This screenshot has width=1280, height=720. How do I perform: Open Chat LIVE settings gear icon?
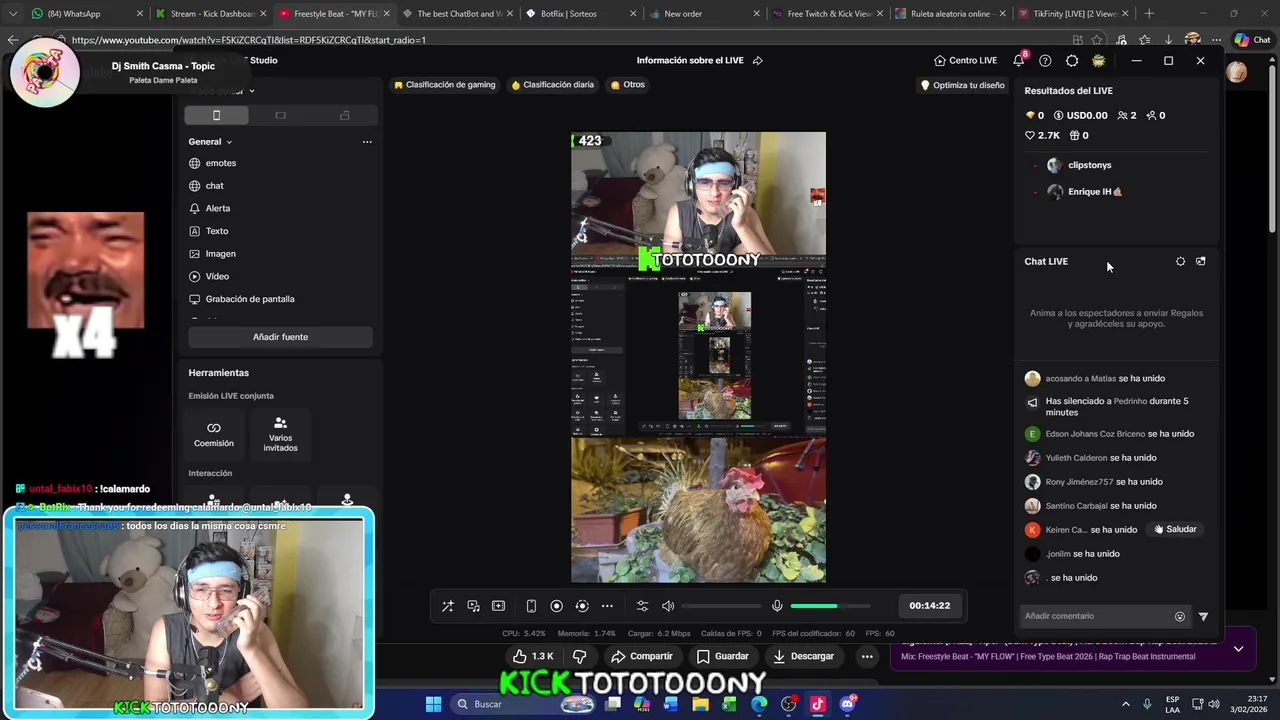(1180, 262)
